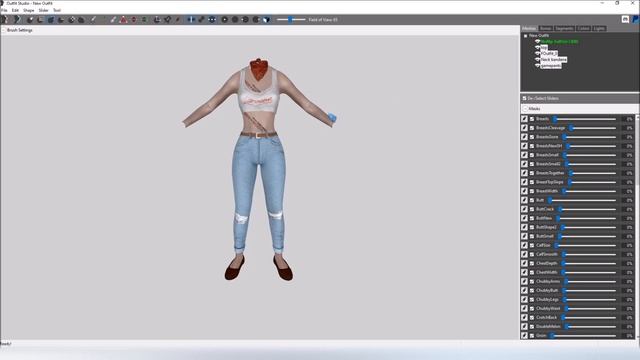
Task: Toggle the Breasts slider checkbox
Action: (x=532, y=119)
